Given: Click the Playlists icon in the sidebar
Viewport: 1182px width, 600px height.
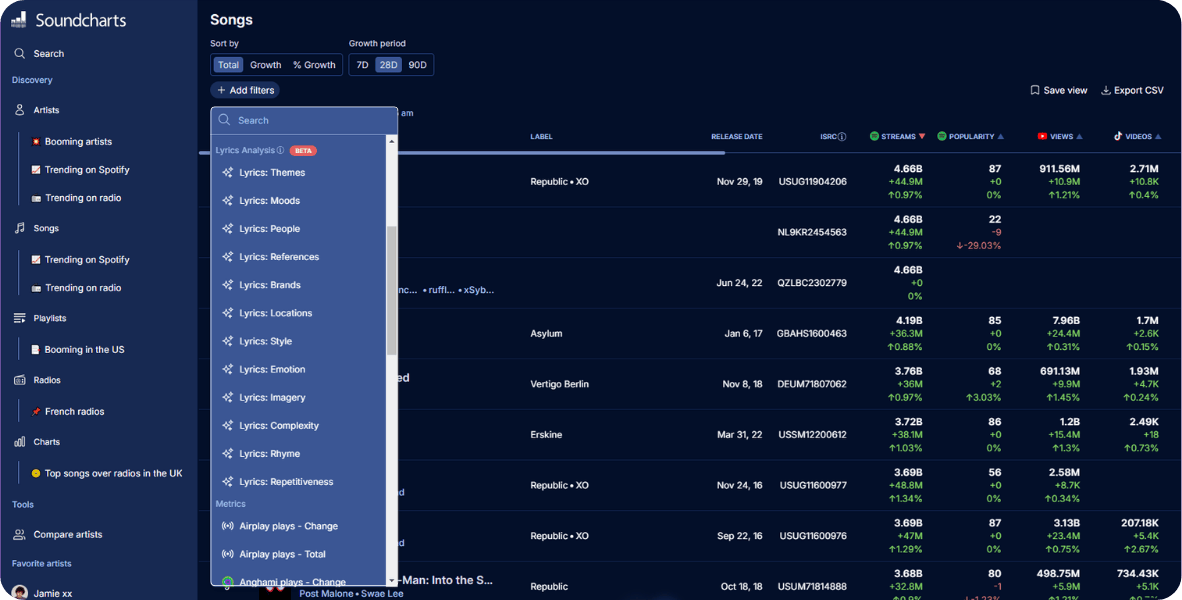Looking at the screenshot, I should [19, 318].
